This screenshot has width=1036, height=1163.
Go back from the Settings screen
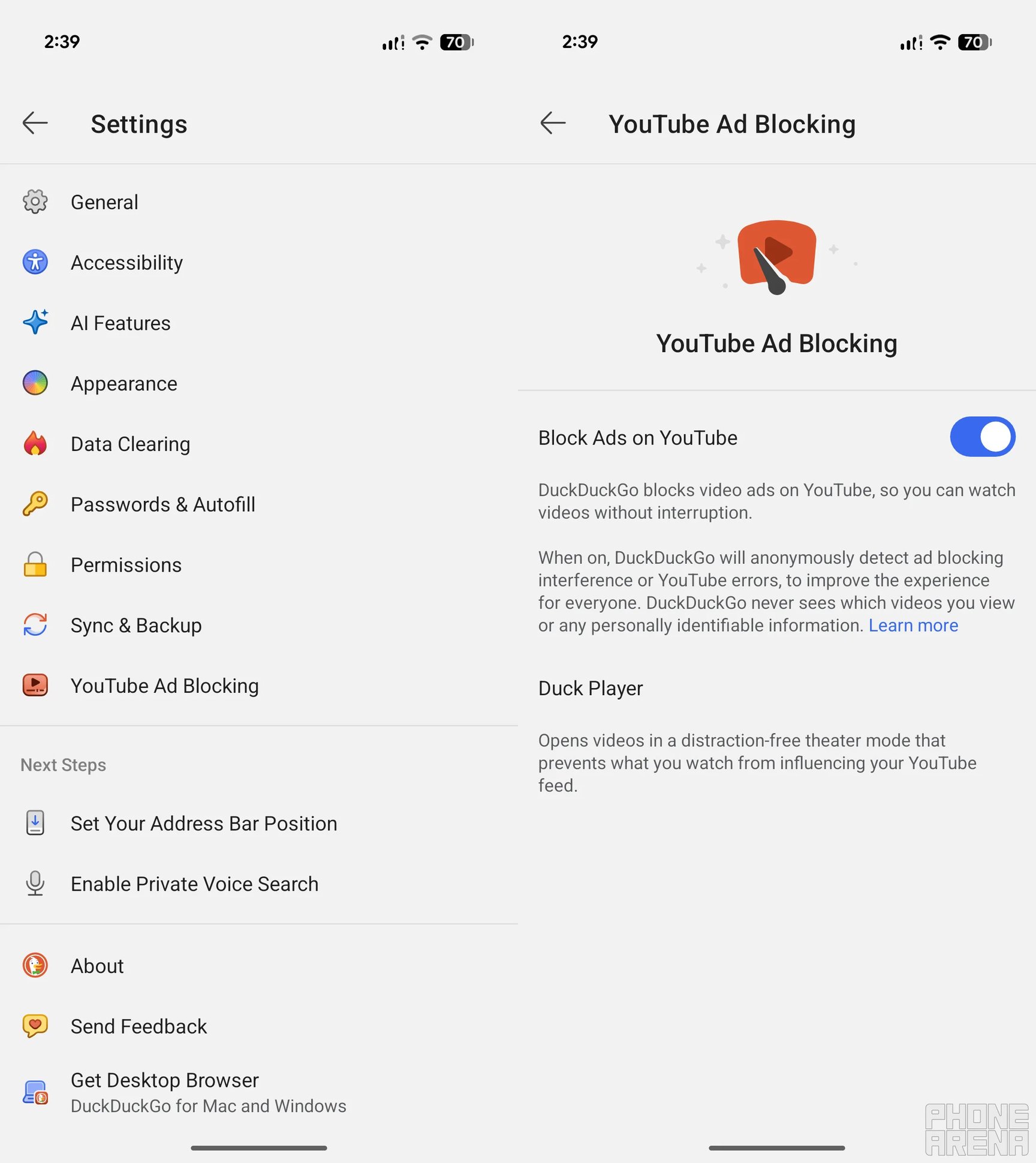coord(35,124)
